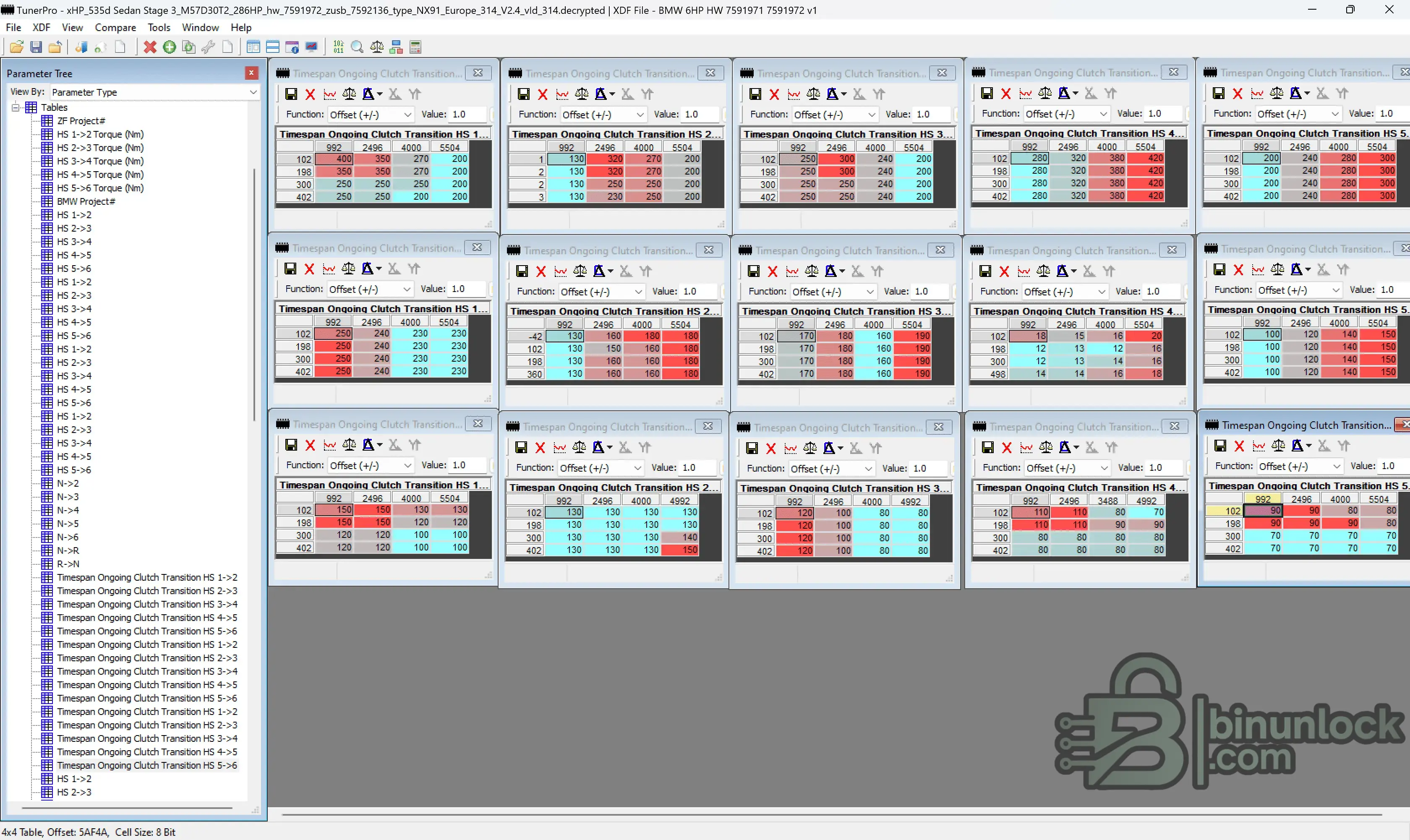Screen dimensions: 1410x840
Task: Click the window-with-info-badge toolbar icon
Action: click(x=292, y=47)
